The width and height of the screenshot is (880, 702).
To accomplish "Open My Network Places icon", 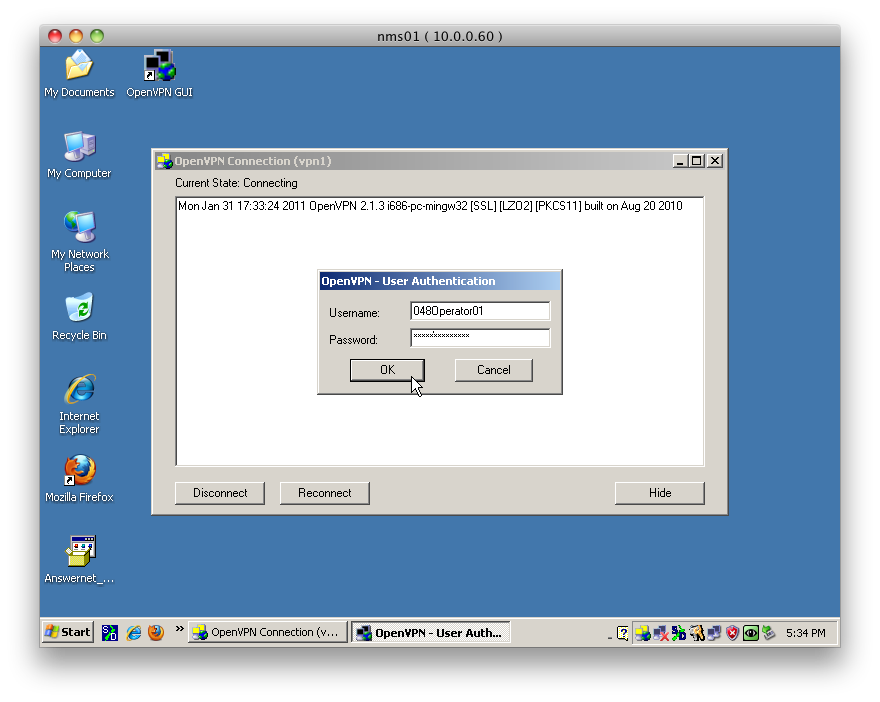I will pyautogui.click(x=79, y=242).
